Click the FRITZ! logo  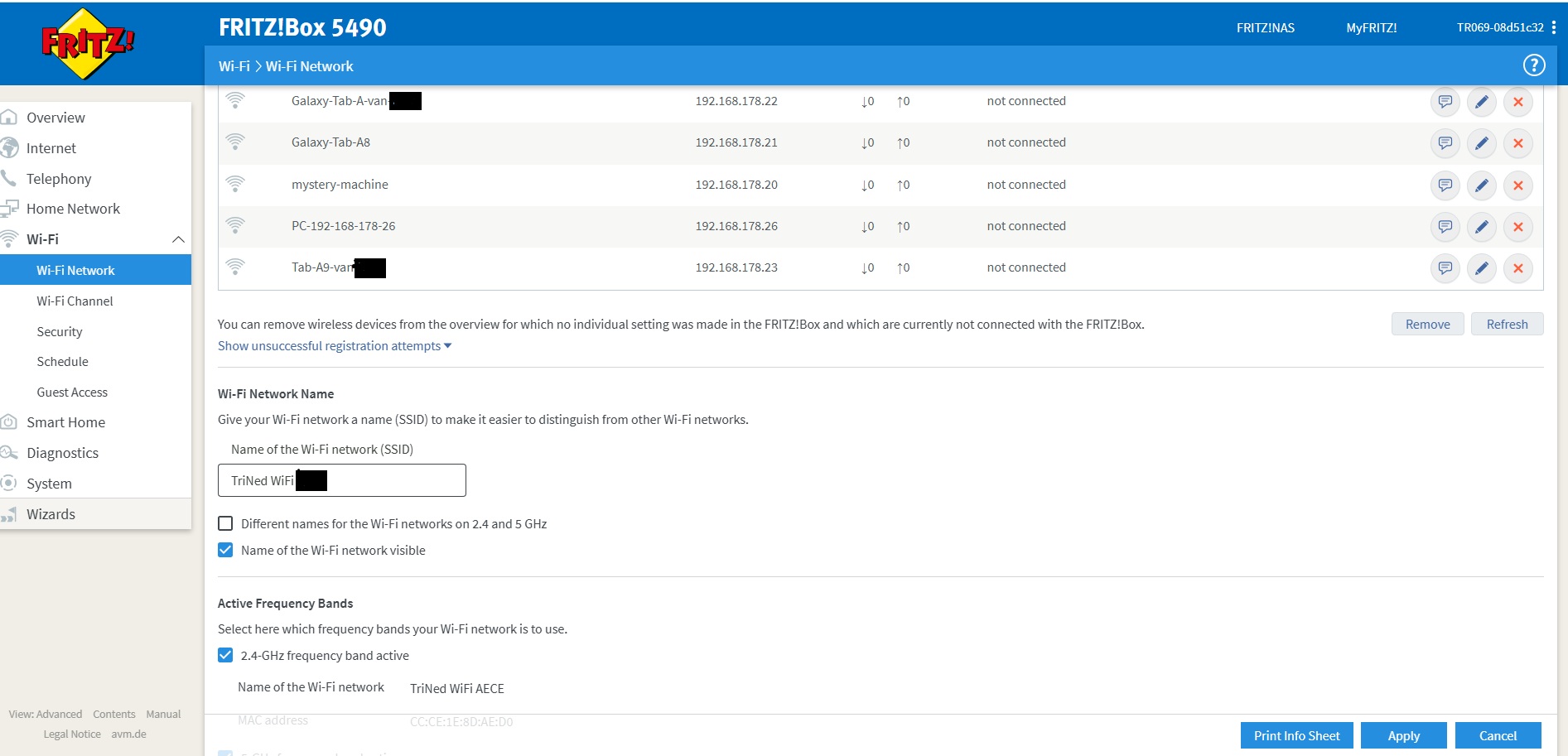88,43
